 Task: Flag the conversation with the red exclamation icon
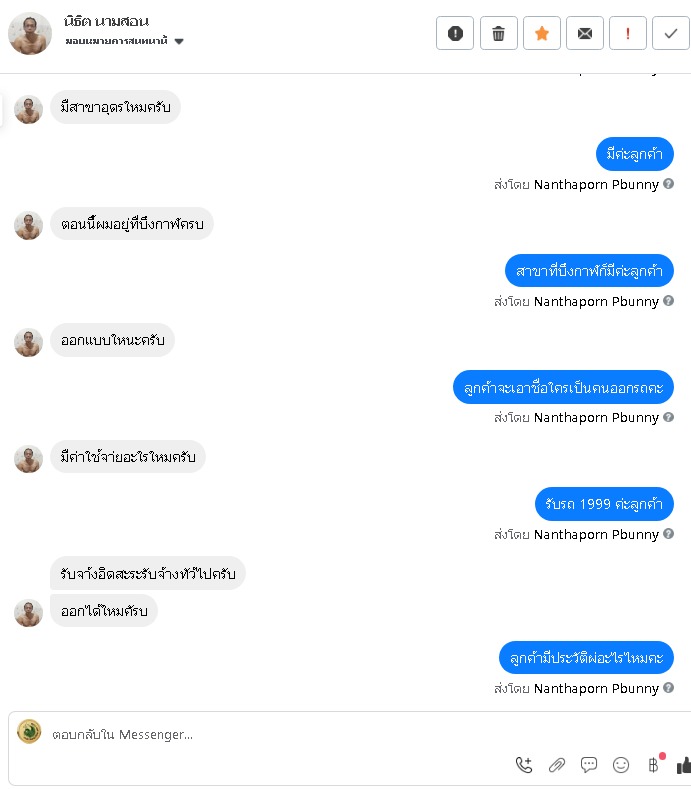628,33
